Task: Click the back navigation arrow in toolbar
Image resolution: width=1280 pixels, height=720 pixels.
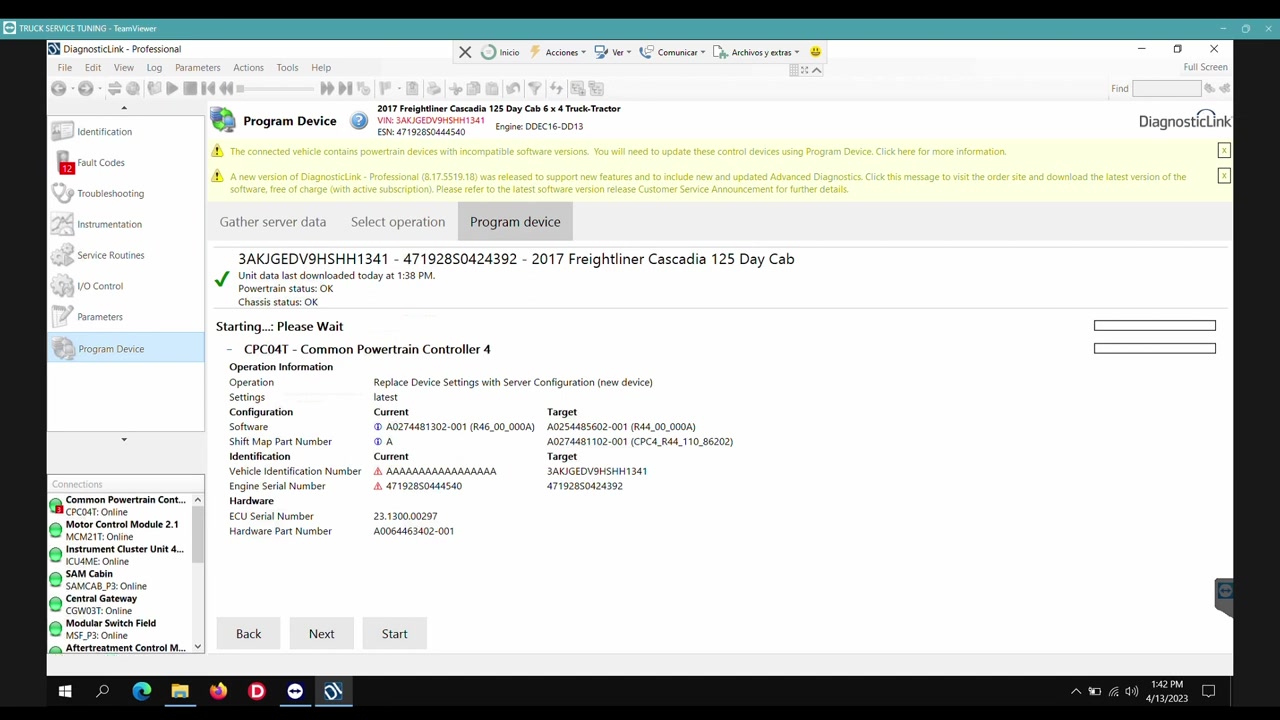Action: 59,89
